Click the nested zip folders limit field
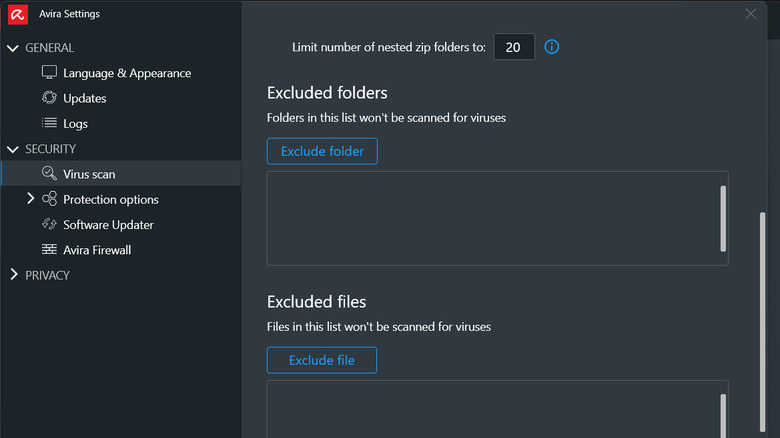This screenshot has height=438, width=780. 514,47
